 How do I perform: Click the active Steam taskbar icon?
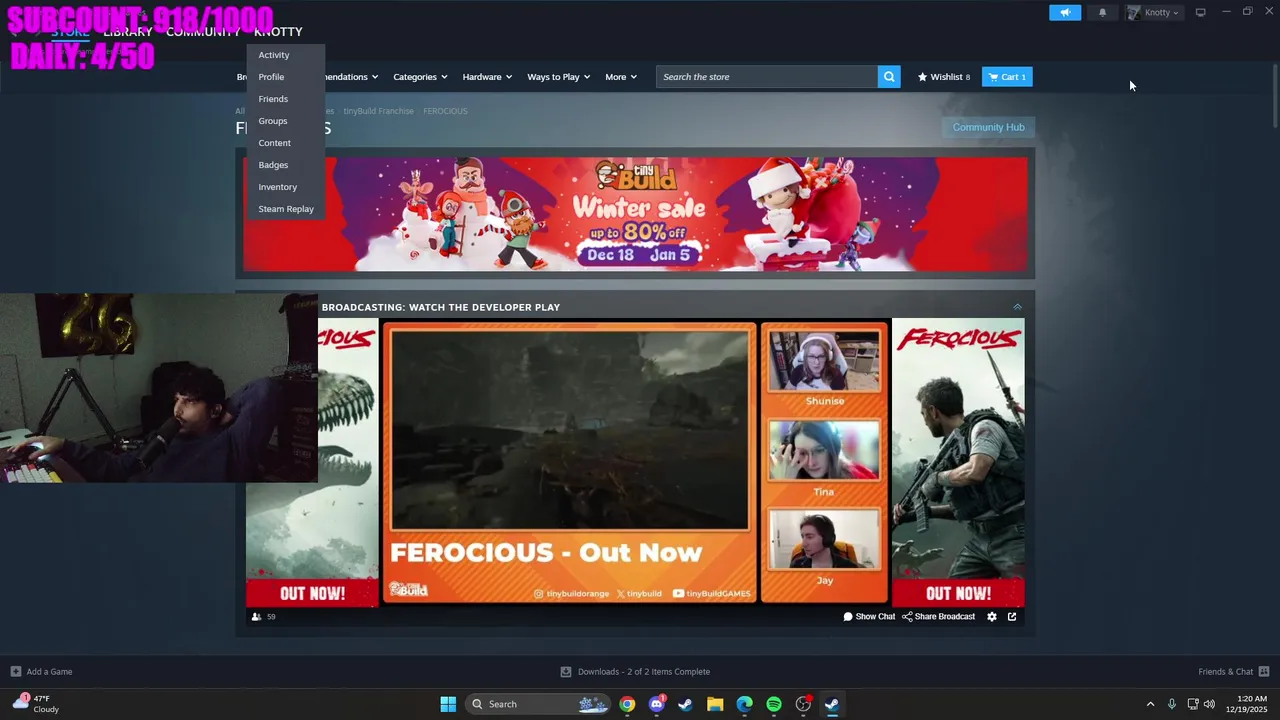click(x=832, y=704)
